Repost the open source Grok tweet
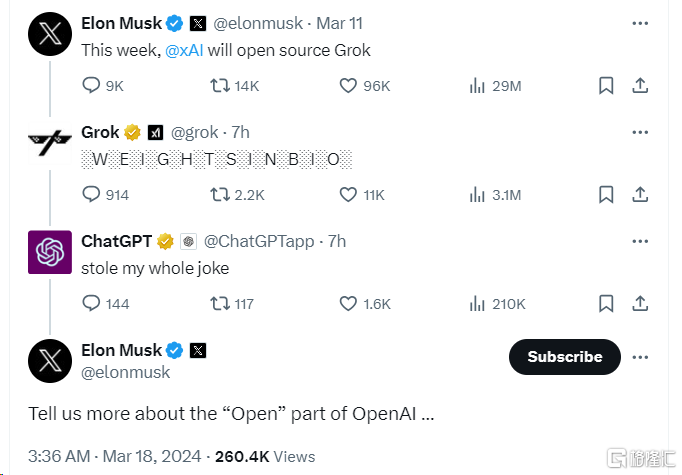Screen dimensions: 682x475 click(219, 86)
